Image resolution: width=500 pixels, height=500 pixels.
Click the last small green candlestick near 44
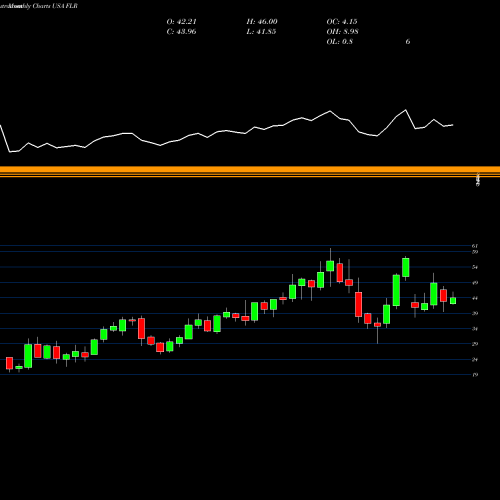tap(453, 301)
